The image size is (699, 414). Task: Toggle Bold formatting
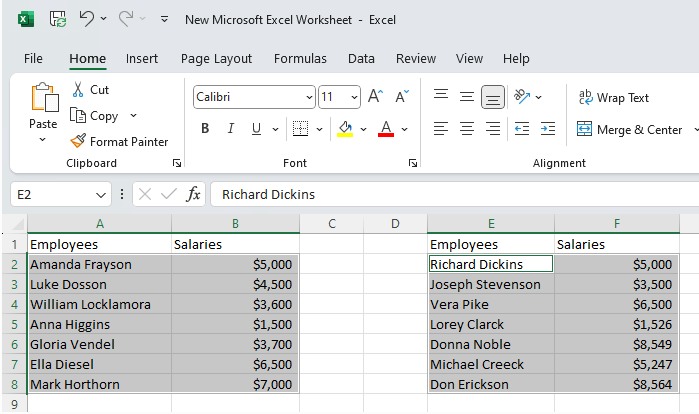pyautogui.click(x=205, y=129)
